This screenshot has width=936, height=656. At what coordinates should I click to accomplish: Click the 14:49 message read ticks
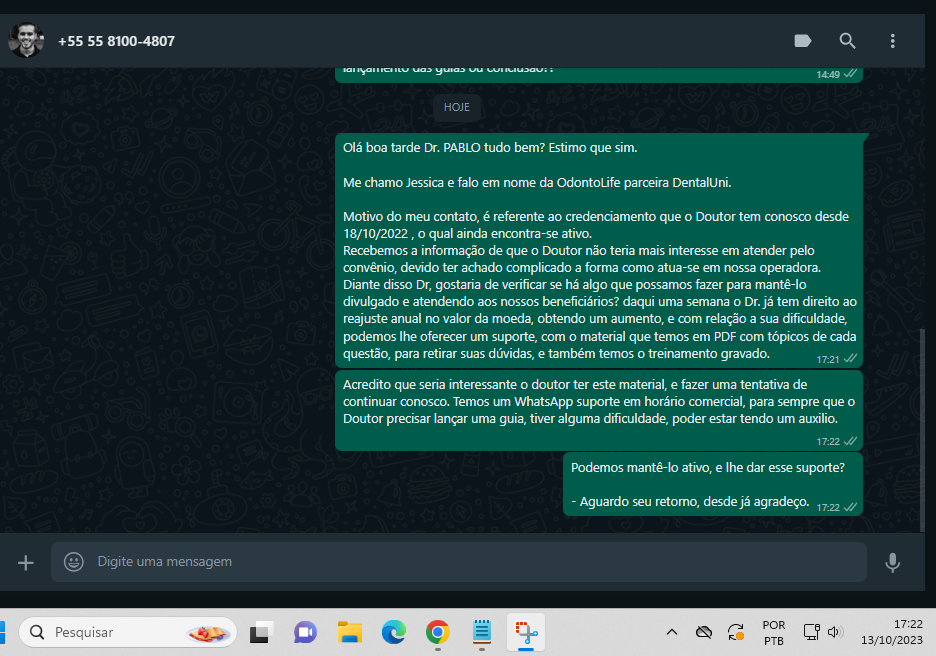point(851,74)
